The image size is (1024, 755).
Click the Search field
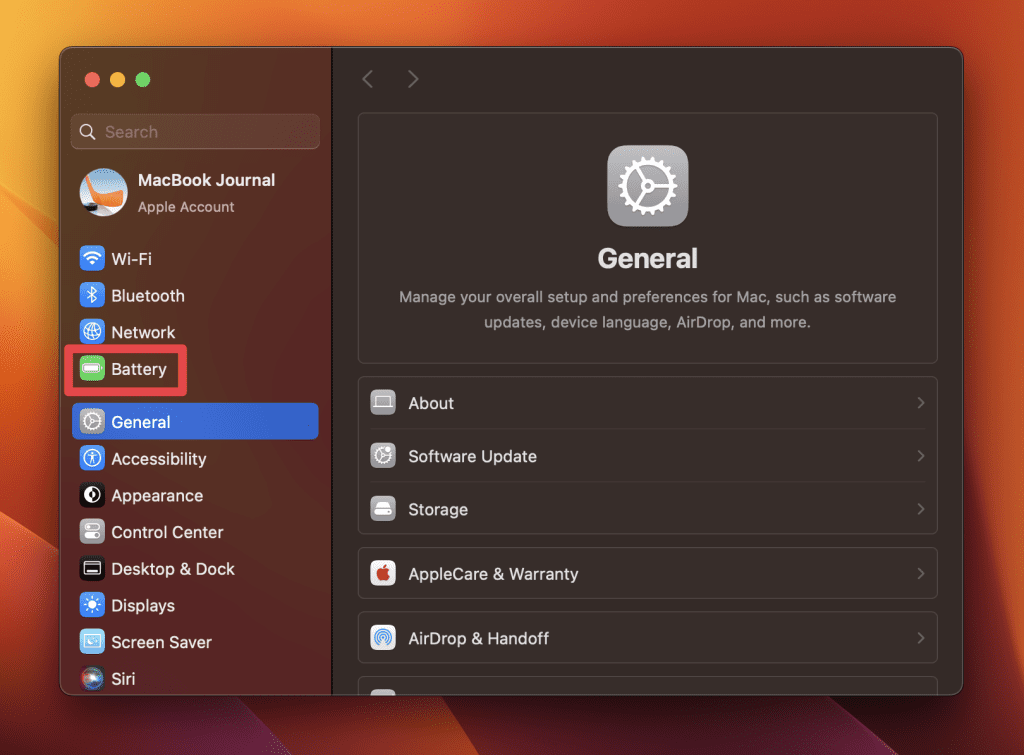pyautogui.click(x=195, y=132)
